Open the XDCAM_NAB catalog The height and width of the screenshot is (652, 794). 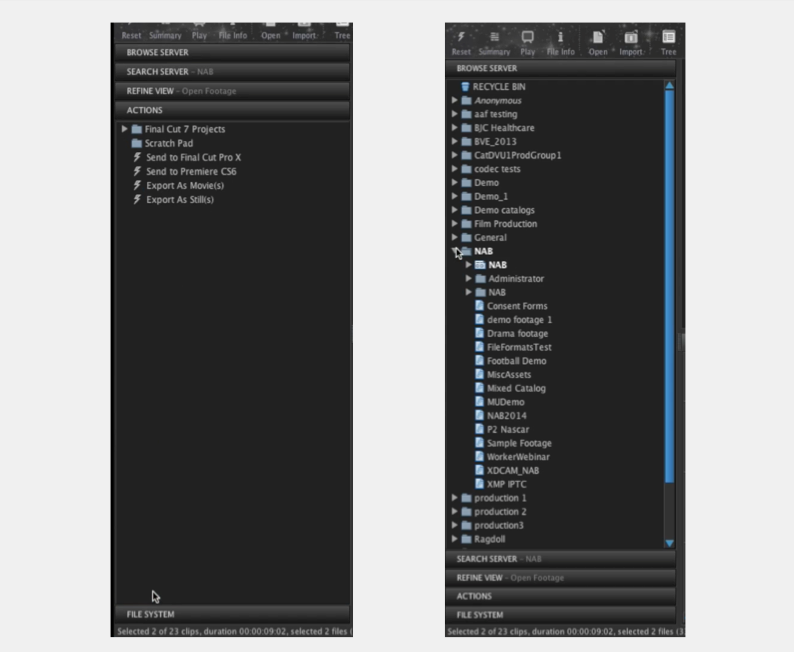click(x=507, y=470)
